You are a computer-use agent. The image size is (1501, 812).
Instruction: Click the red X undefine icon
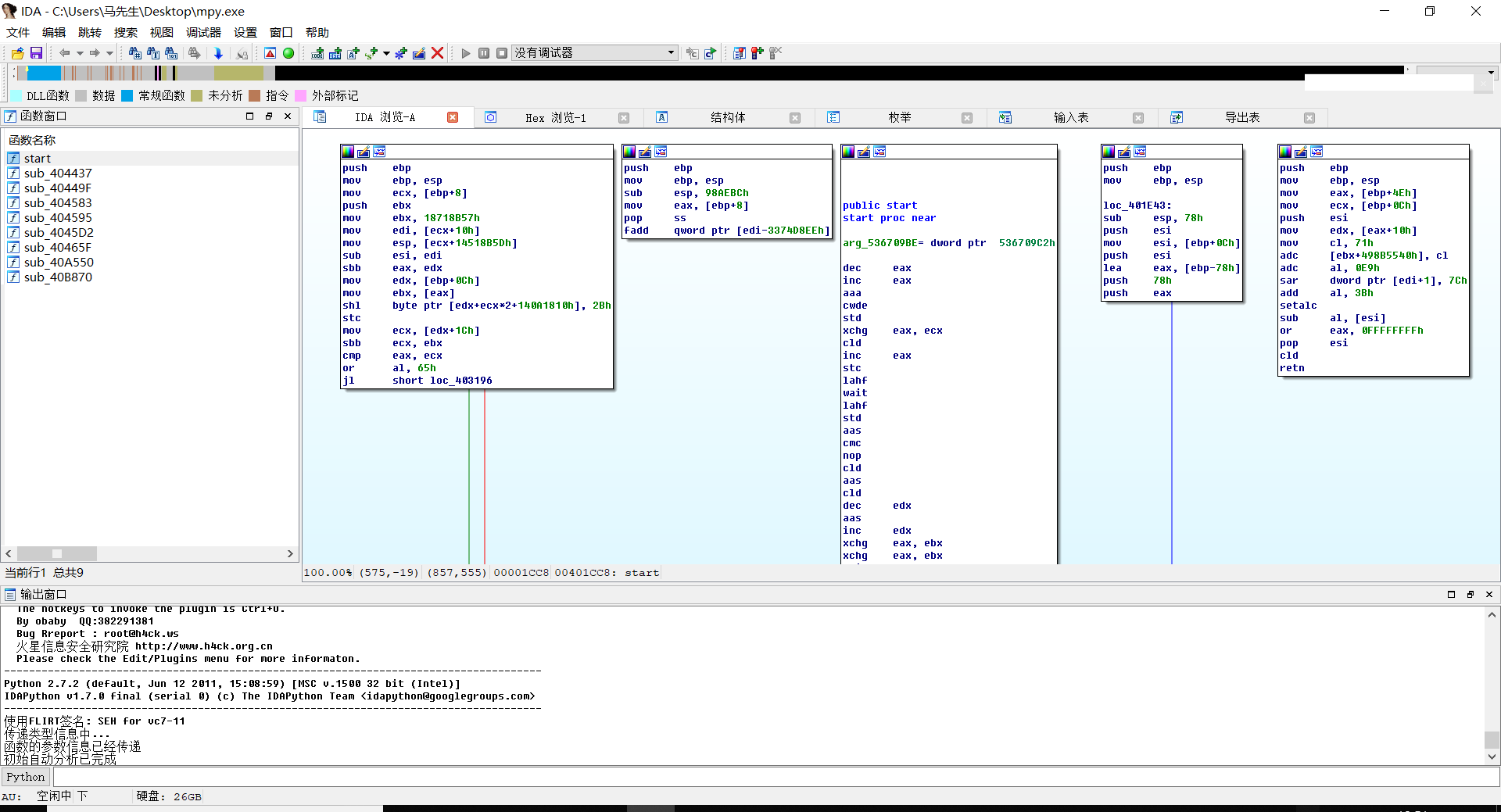tap(438, 53)
